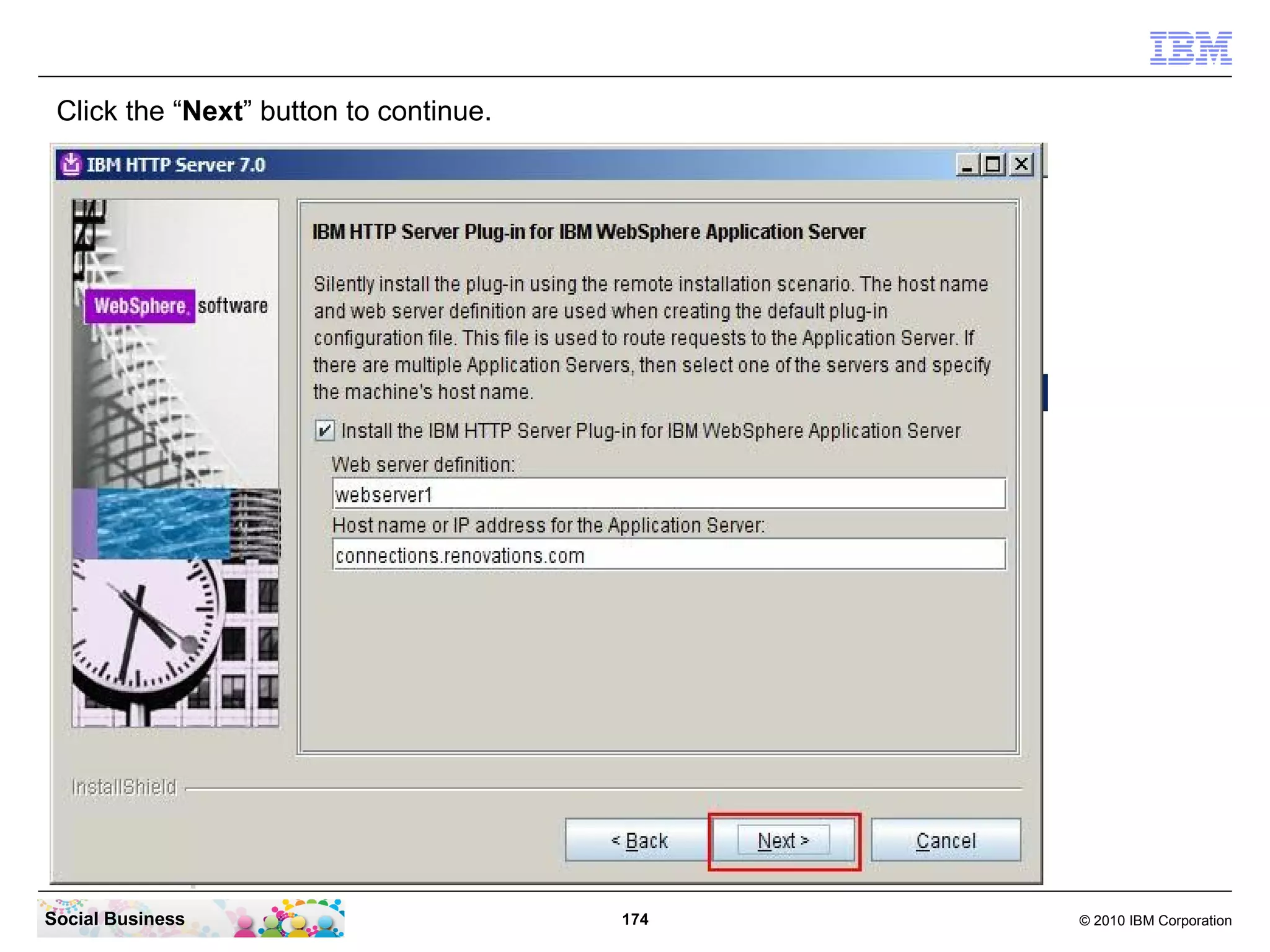Click the InstallShield label
The image size is (1270, 952).
(124, 787)
